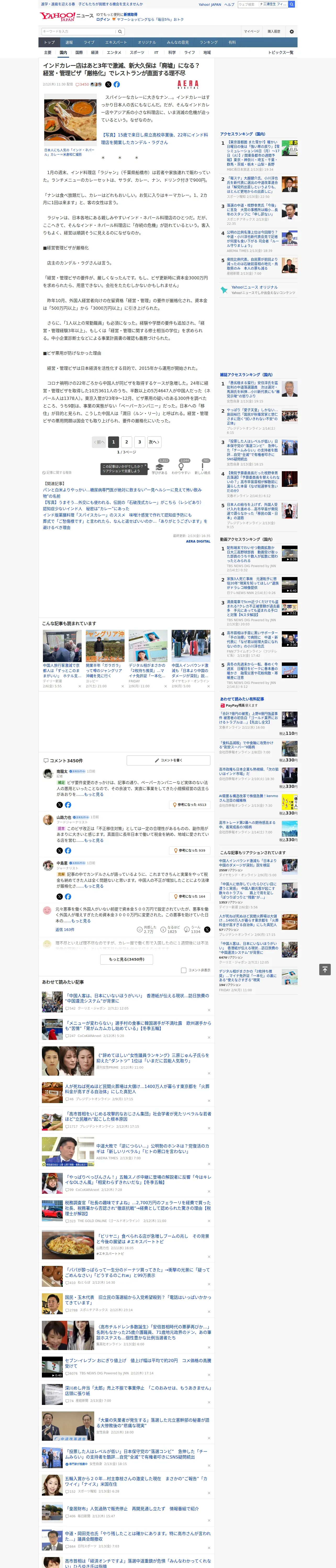336x1568 pixels.
Task: Toggle the コメント非表示 checkbox
Action: tap(183, 970)
